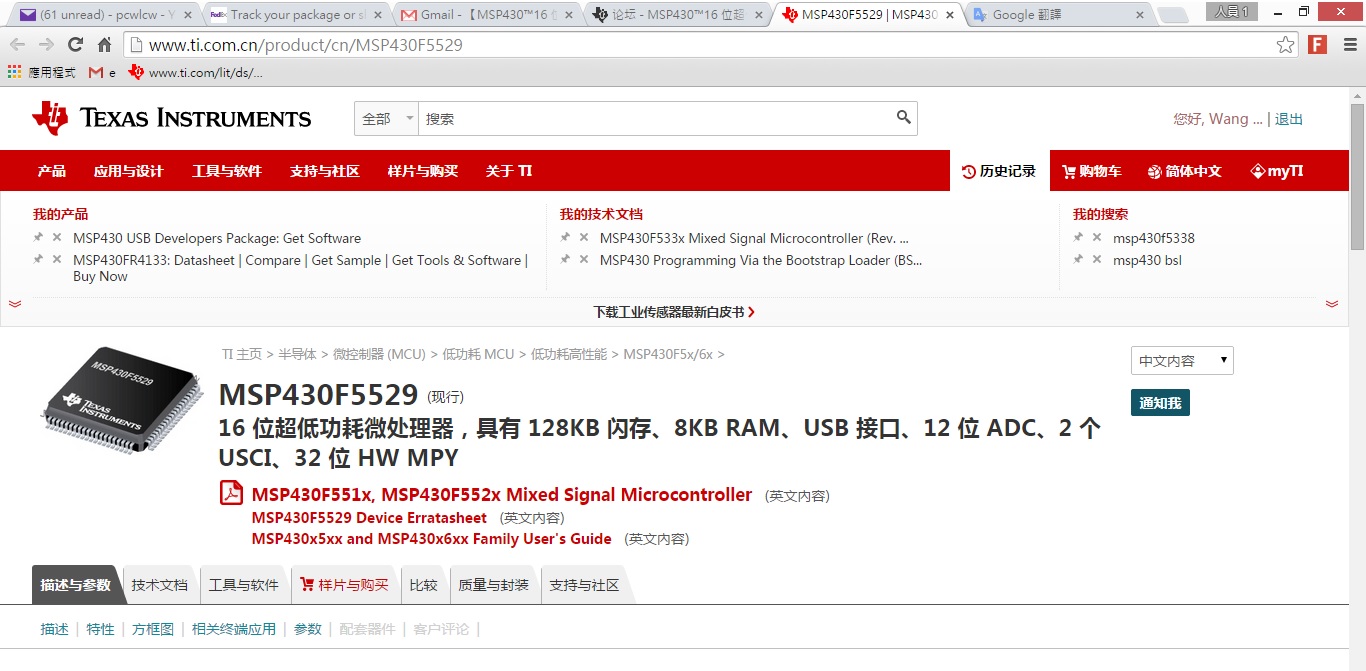
Task: Switch to 比较 tab
Action: pyautogui.click(x=424, y=585)
